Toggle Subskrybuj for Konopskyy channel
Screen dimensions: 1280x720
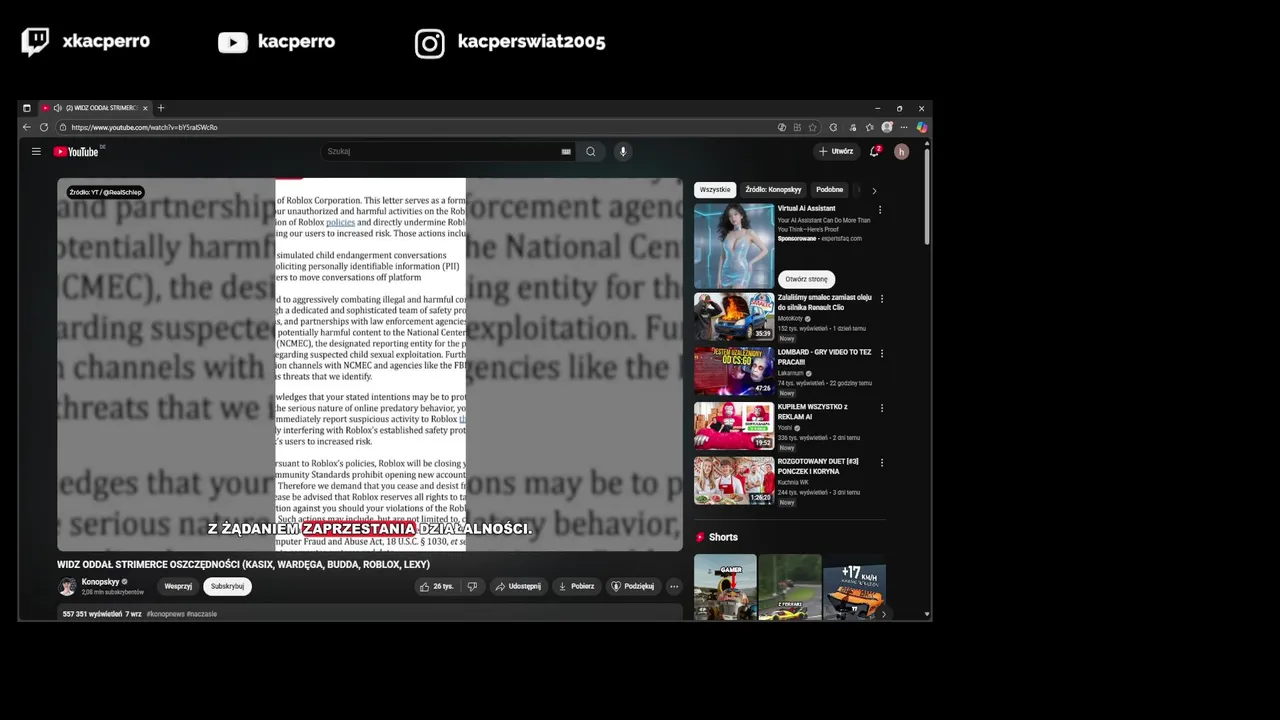pyautogui.click(x=227, y=586)
